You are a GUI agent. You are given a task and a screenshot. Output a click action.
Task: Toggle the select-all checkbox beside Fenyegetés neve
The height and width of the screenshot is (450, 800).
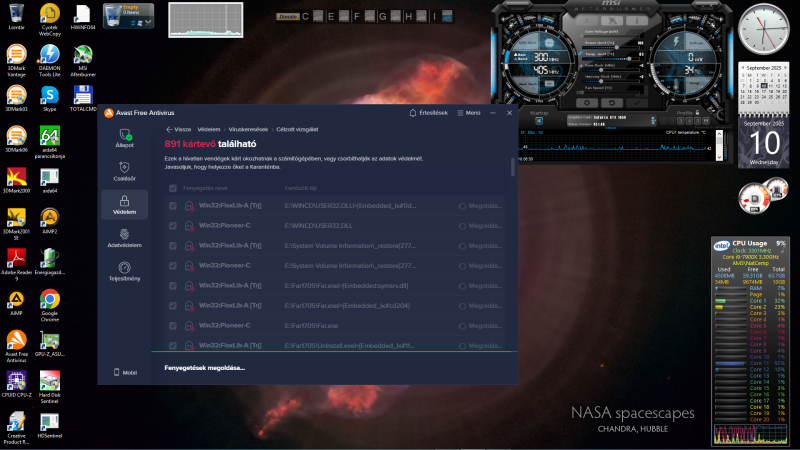[173, 188]
